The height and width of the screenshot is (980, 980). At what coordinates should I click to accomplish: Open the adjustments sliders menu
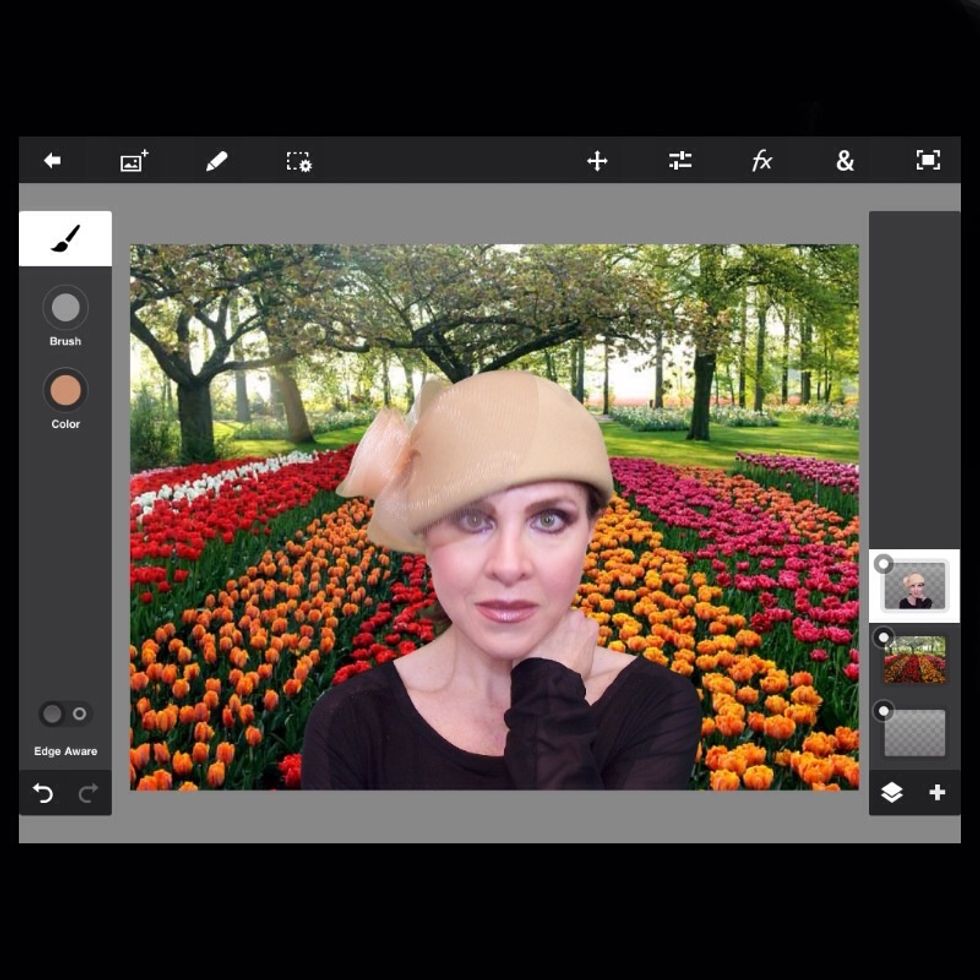(680, 161)
